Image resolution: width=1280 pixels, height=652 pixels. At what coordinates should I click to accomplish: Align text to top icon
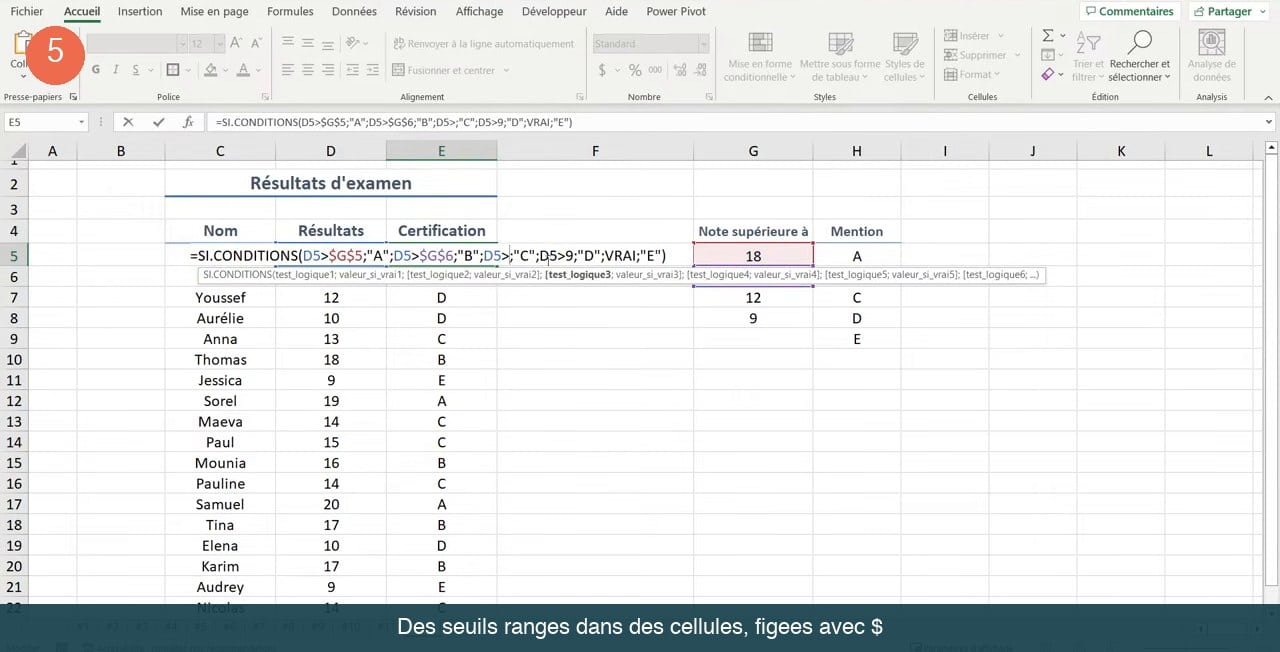point(288,43)
